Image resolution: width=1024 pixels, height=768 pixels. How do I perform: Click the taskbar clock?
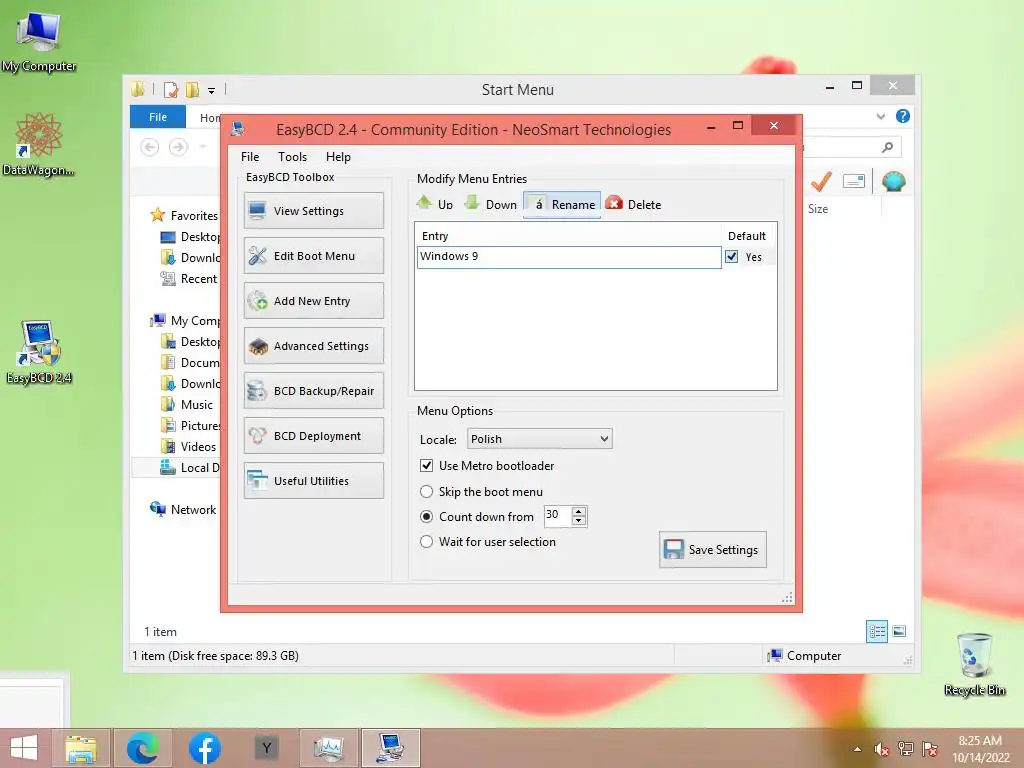click(980, 749)
